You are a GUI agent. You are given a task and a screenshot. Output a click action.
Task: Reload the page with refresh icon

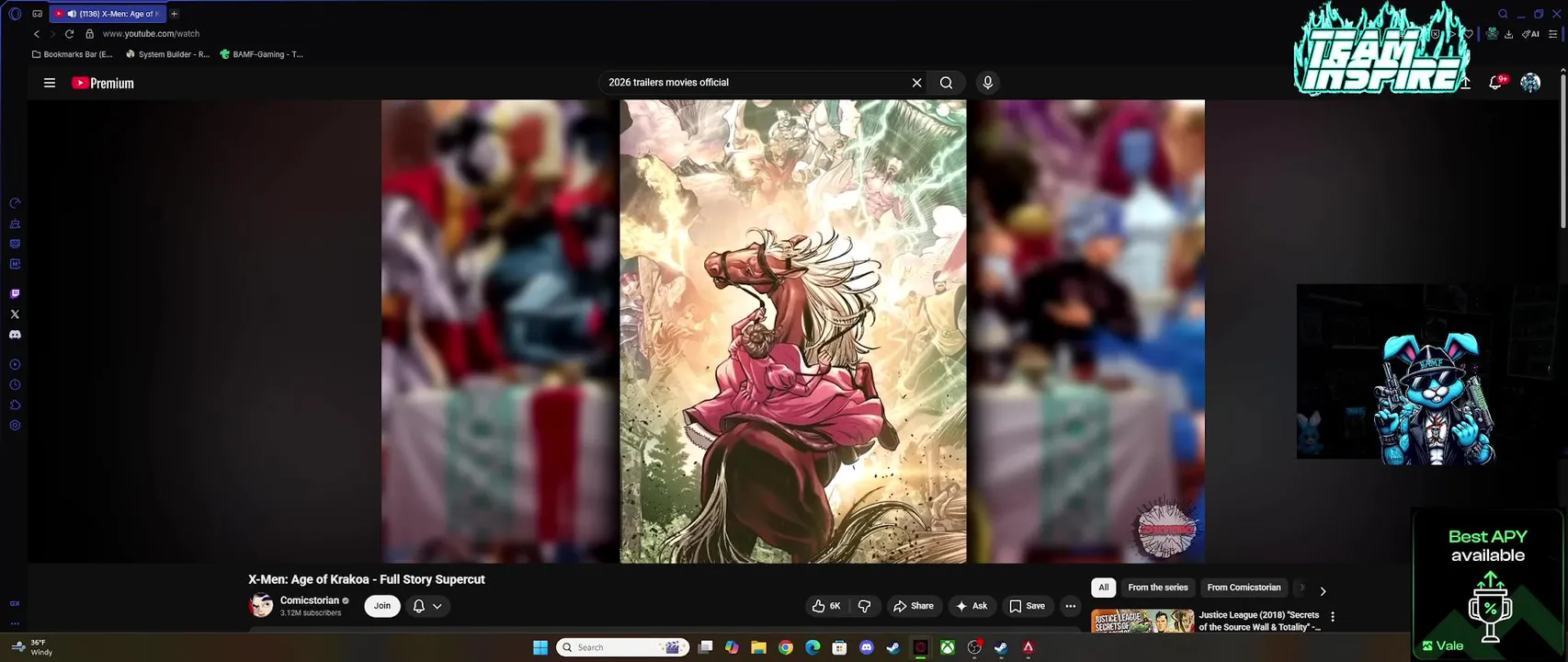69,34
